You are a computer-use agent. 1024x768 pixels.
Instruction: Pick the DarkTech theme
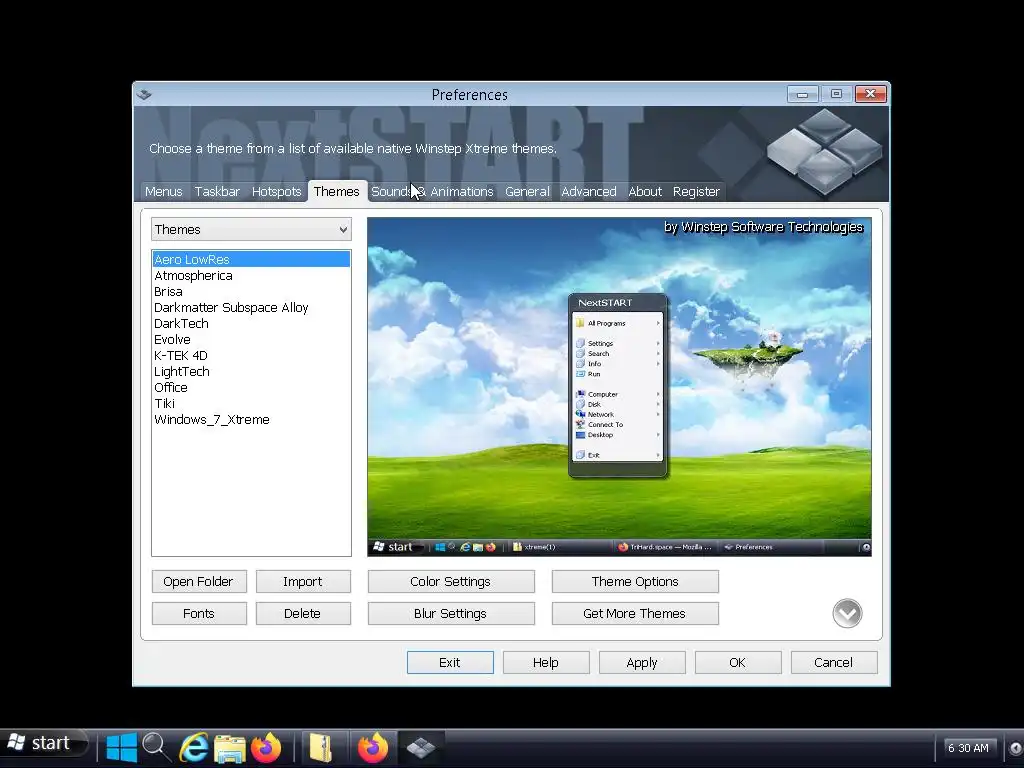tap(251, 323)
